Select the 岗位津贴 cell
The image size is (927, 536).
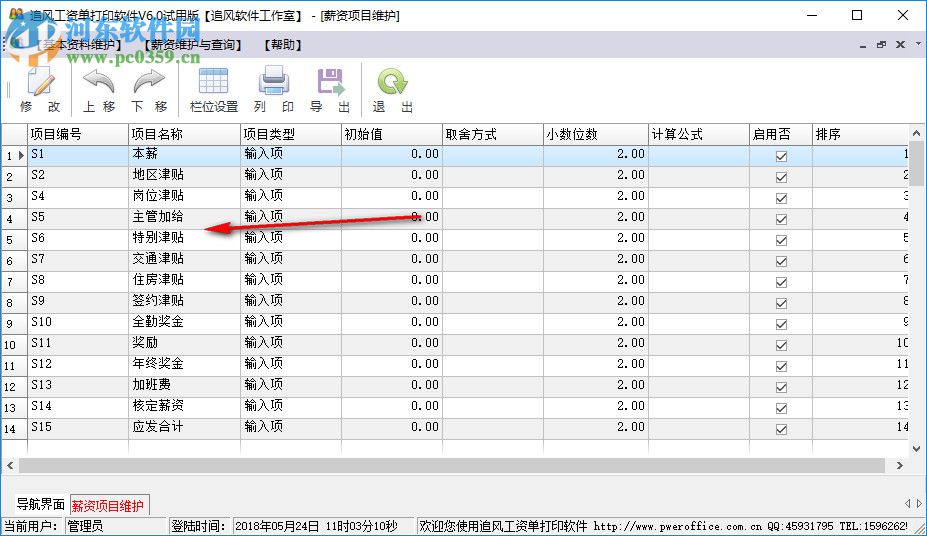click(184, 196)
